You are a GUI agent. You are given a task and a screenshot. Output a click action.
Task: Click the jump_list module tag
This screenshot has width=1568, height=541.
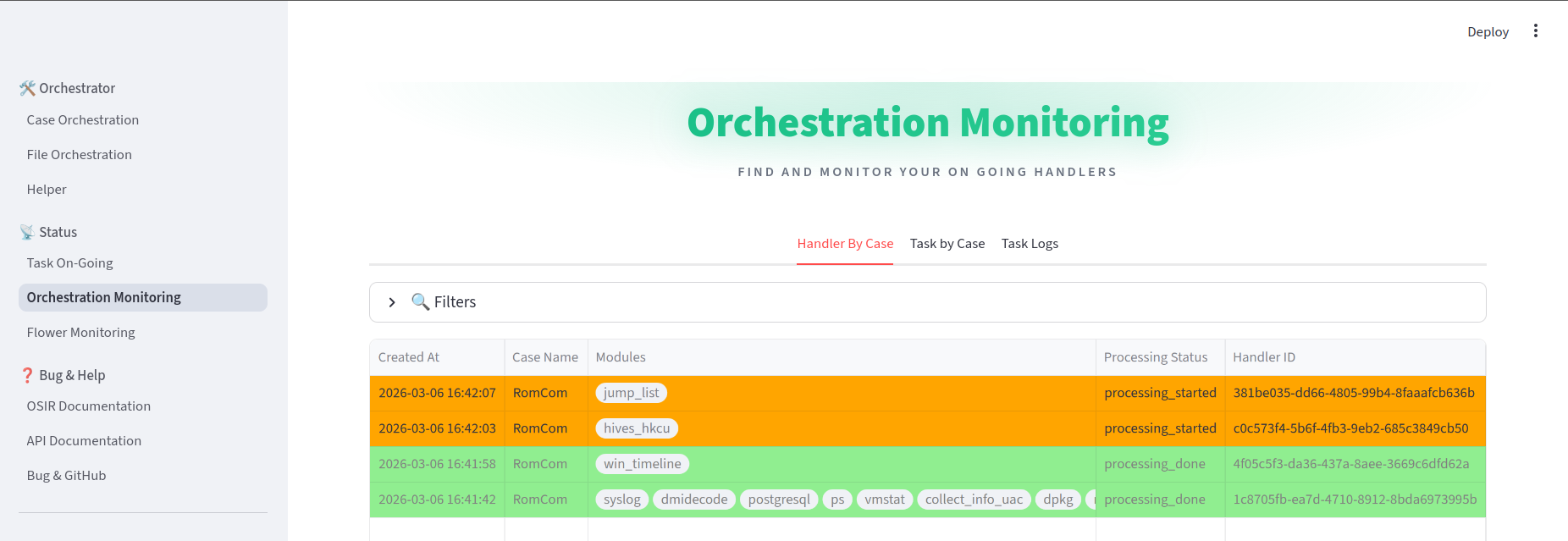pyautogui.click(x=632, y=393)
